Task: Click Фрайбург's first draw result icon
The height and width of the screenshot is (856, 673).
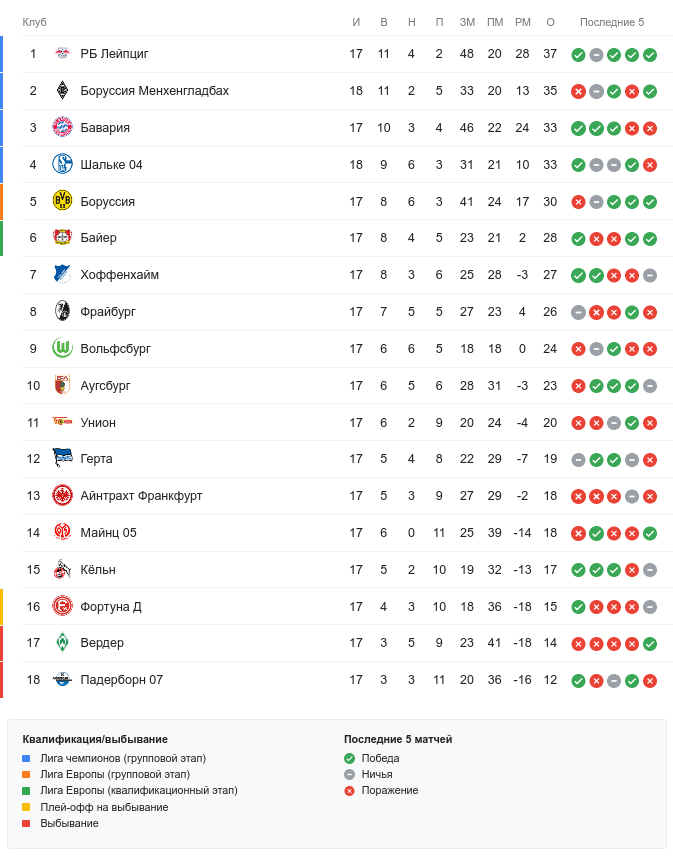Action: [578, 312]
